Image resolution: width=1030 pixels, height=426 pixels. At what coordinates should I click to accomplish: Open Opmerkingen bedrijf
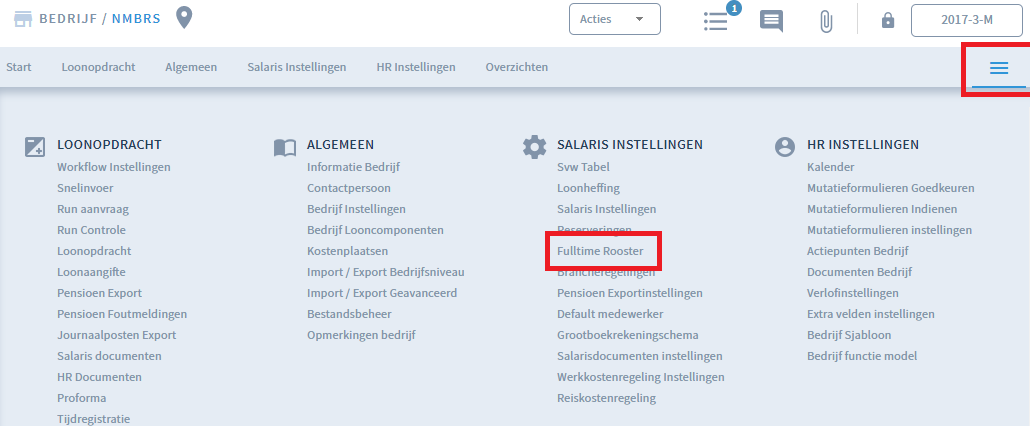pos(361,335)
